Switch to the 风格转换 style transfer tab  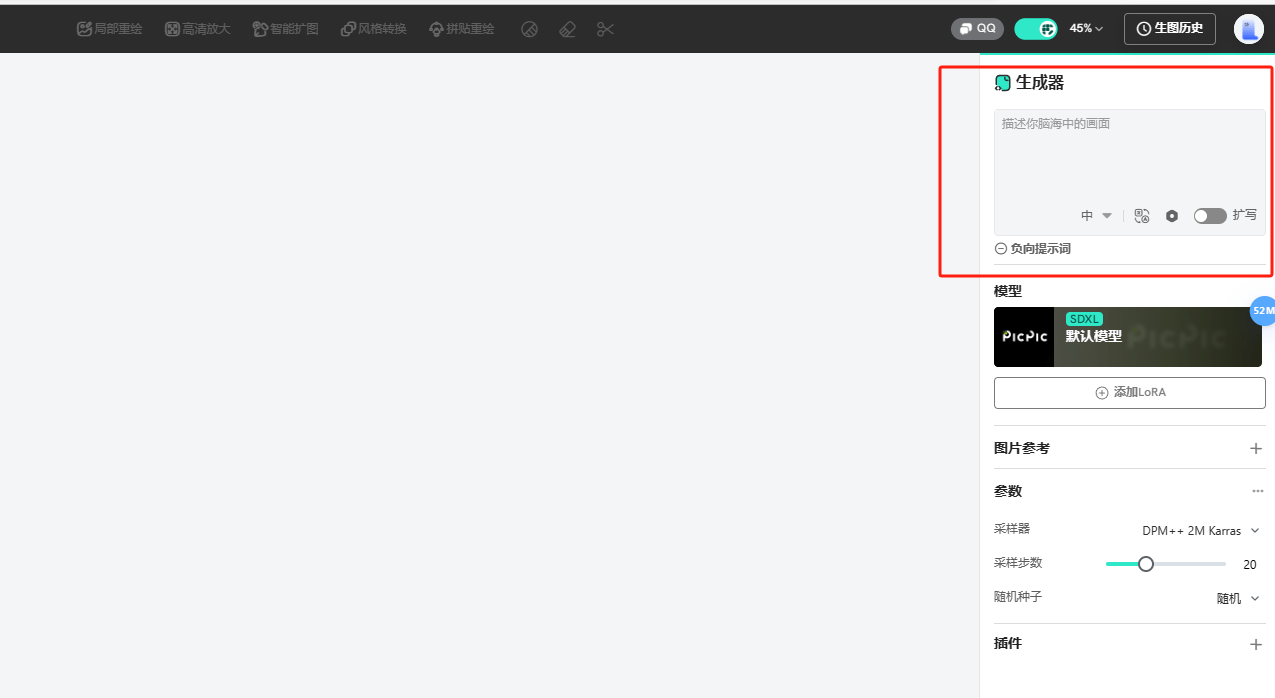click(374, 29)
